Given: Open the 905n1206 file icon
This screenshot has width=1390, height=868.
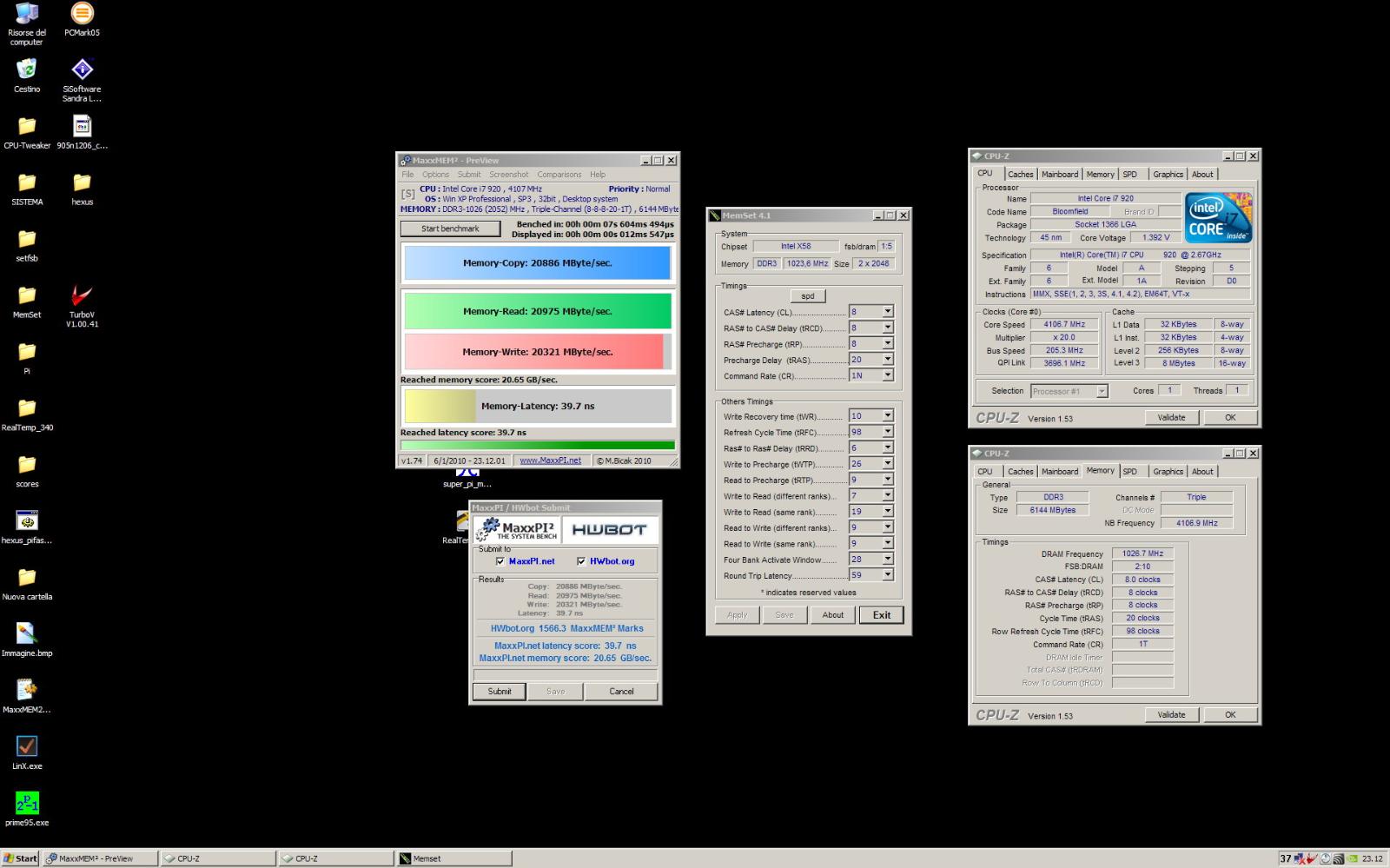Looking at the screenshot, I should 82,132.
